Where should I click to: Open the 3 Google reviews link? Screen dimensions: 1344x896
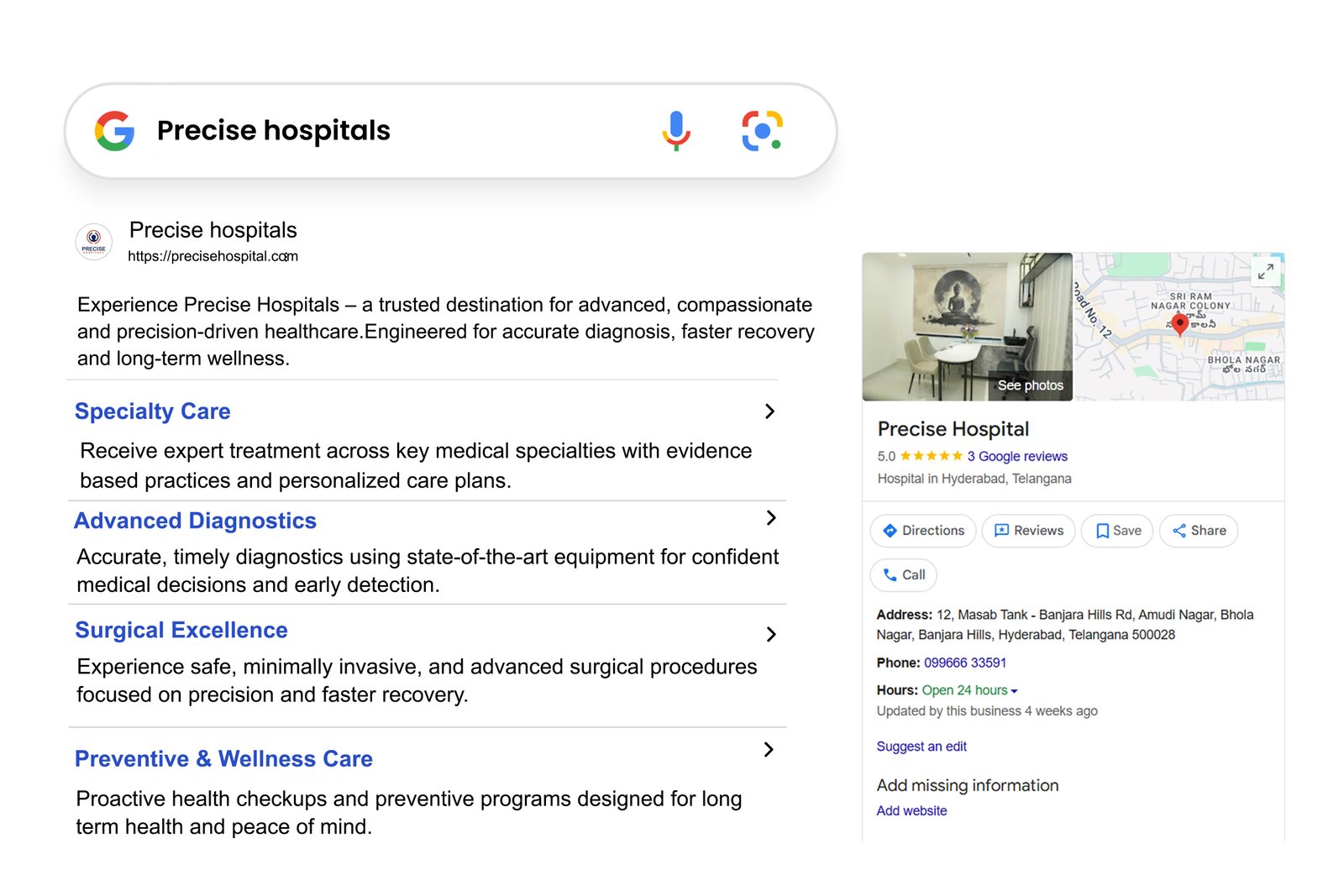tap(1017, 457)
